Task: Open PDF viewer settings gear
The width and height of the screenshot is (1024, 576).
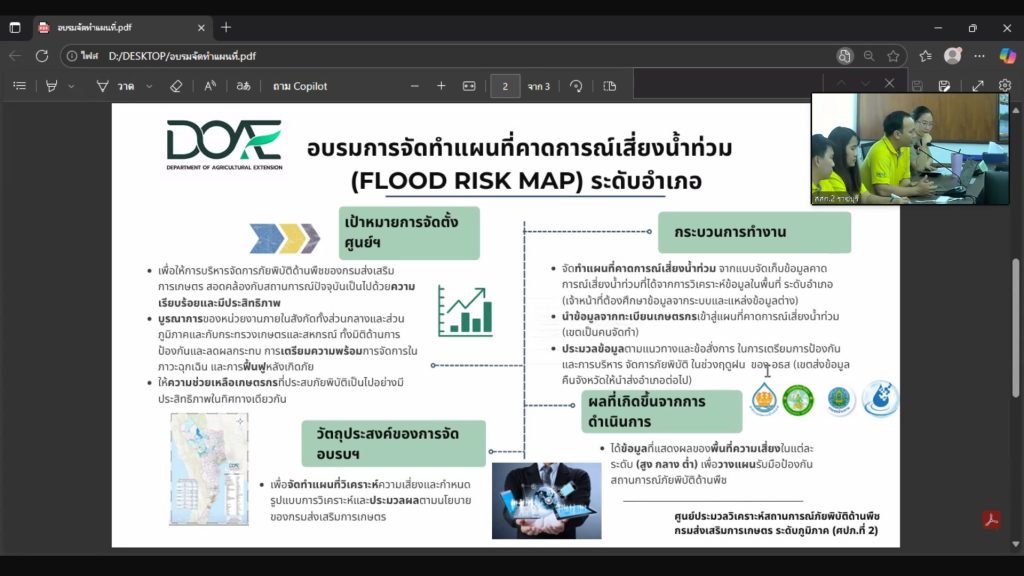Action: (1005, 86)
